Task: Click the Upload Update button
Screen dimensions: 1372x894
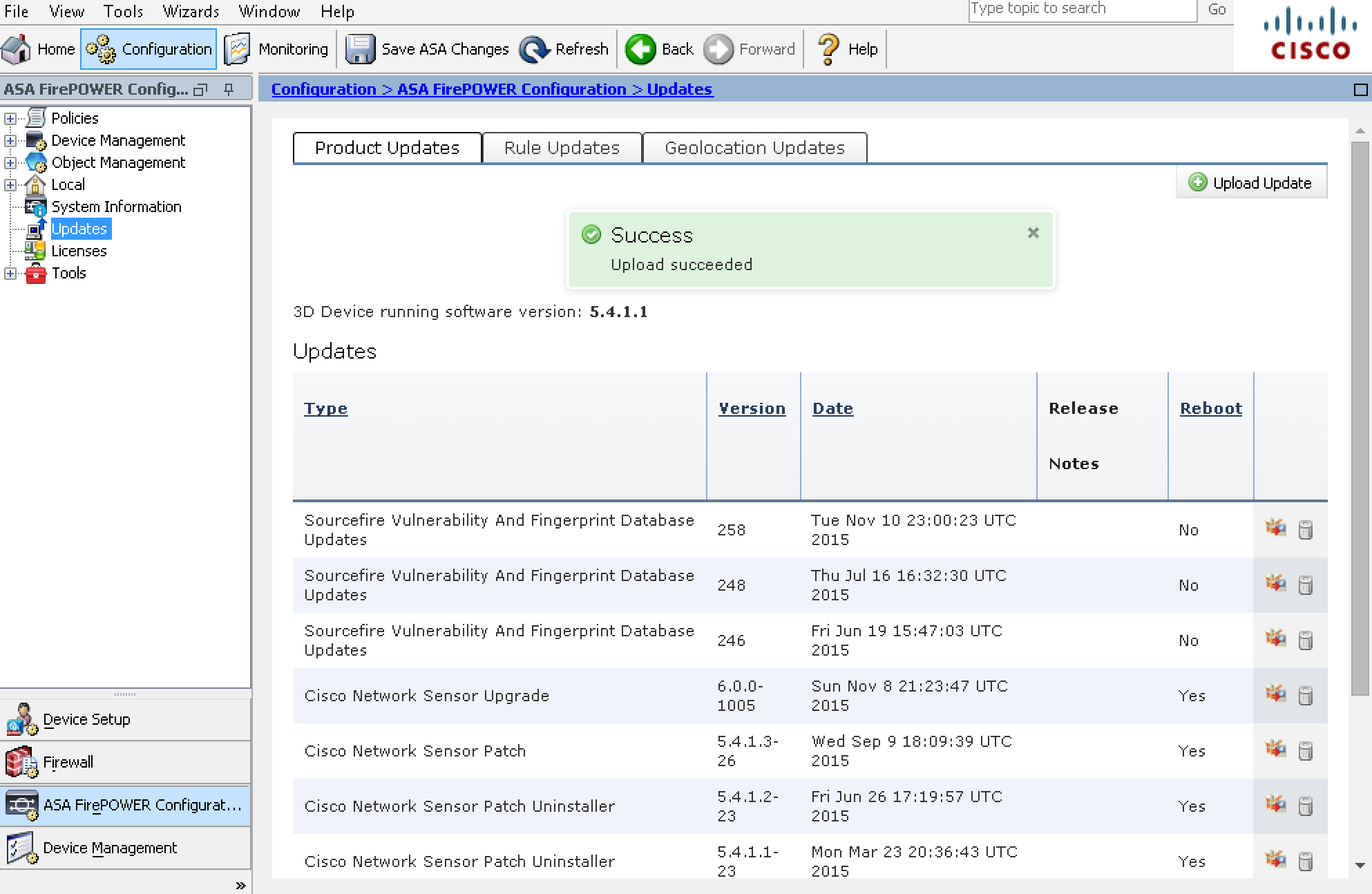Action: (1251, 183)
